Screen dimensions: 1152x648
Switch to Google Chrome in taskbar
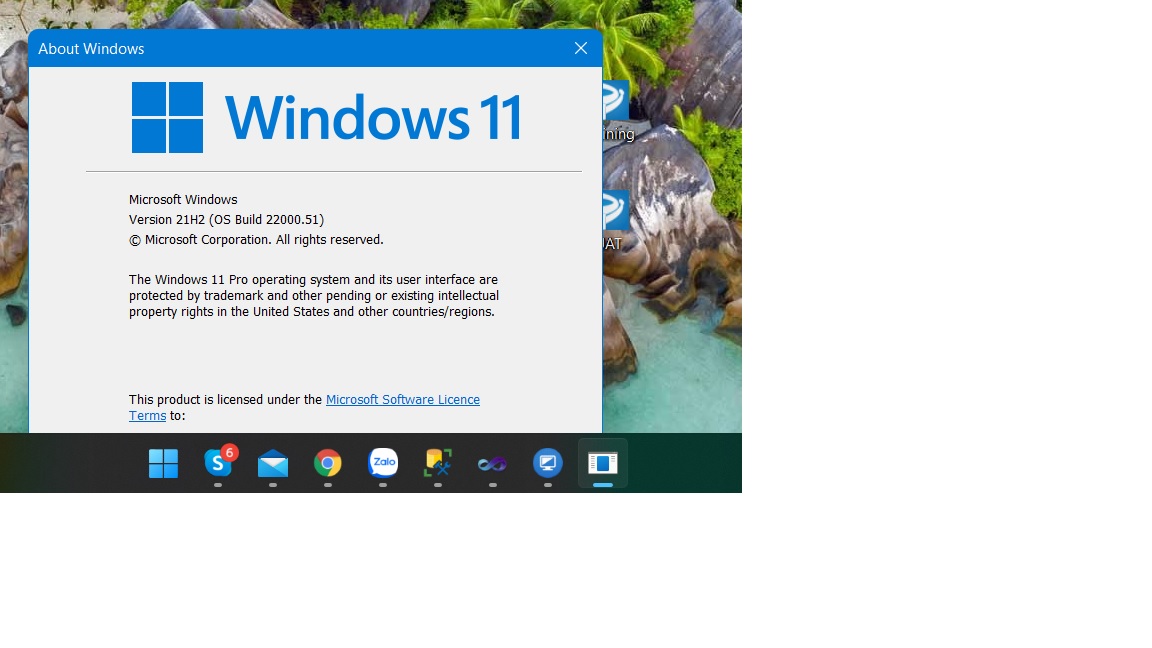point(328,464)
